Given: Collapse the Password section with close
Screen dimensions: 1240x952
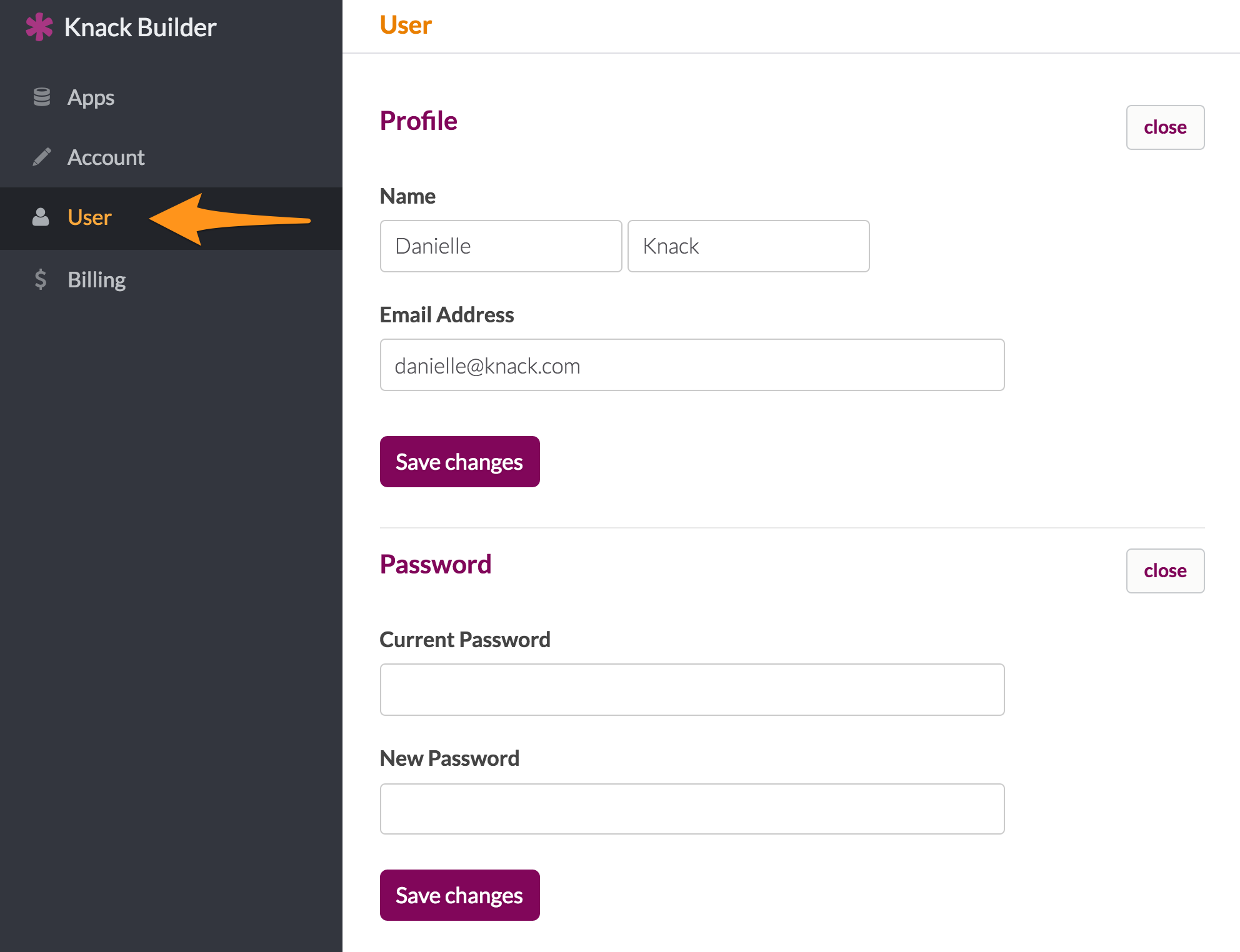Looking at the screenshot, I should 1165,571.
